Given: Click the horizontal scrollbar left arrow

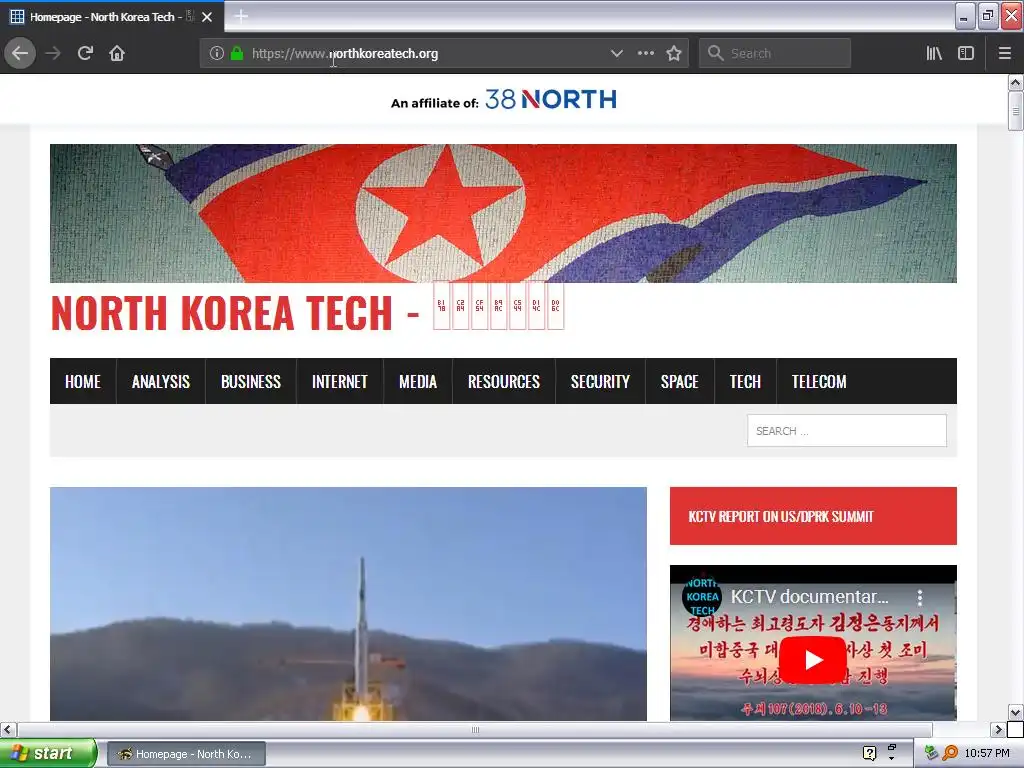Looking at the screenshot, I should [8, 729].
